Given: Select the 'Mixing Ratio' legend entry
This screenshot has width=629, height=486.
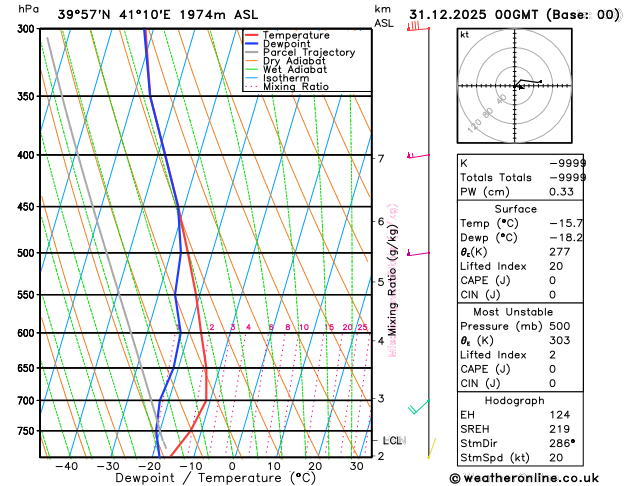Looking at the screenshot, I should [296, 87].
